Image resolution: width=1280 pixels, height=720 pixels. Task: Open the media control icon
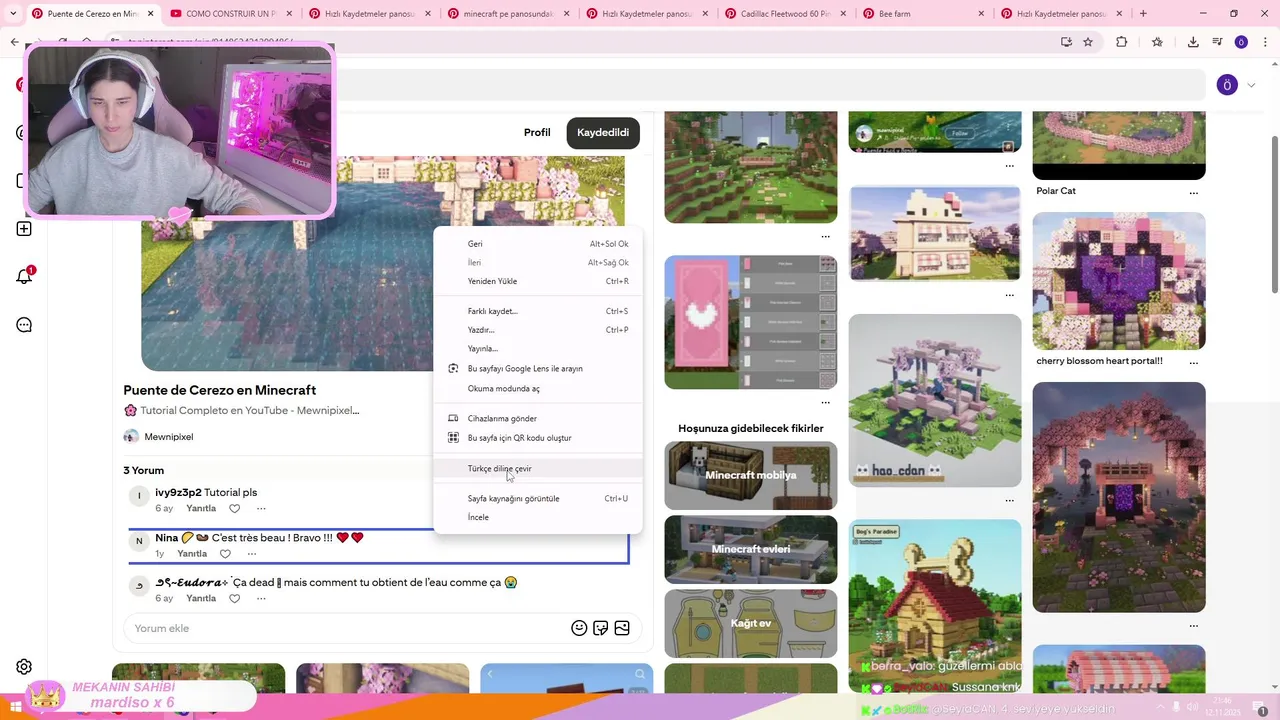click(x=1217, y=42)
